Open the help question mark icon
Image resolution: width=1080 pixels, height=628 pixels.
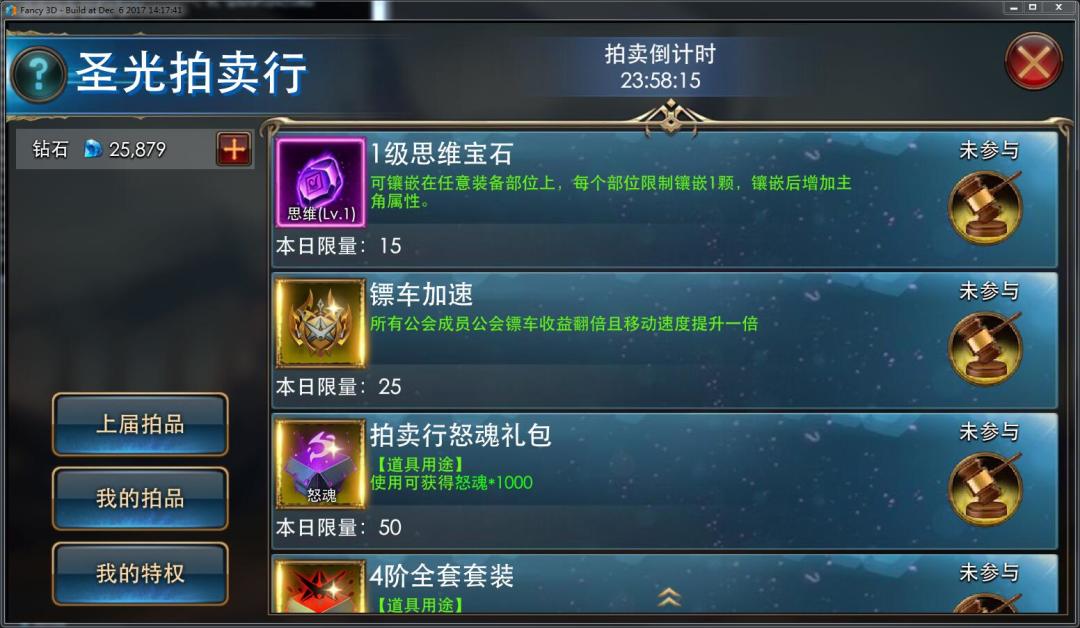(39, 74)
